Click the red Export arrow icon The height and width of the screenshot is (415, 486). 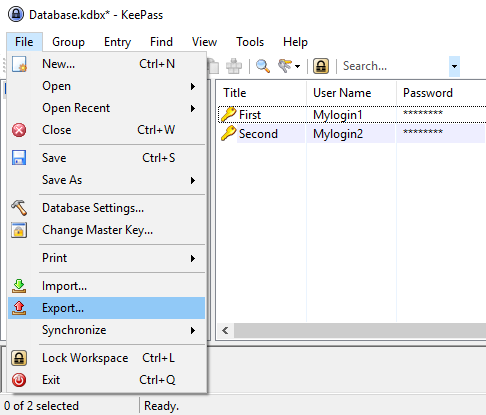(19, 308)
